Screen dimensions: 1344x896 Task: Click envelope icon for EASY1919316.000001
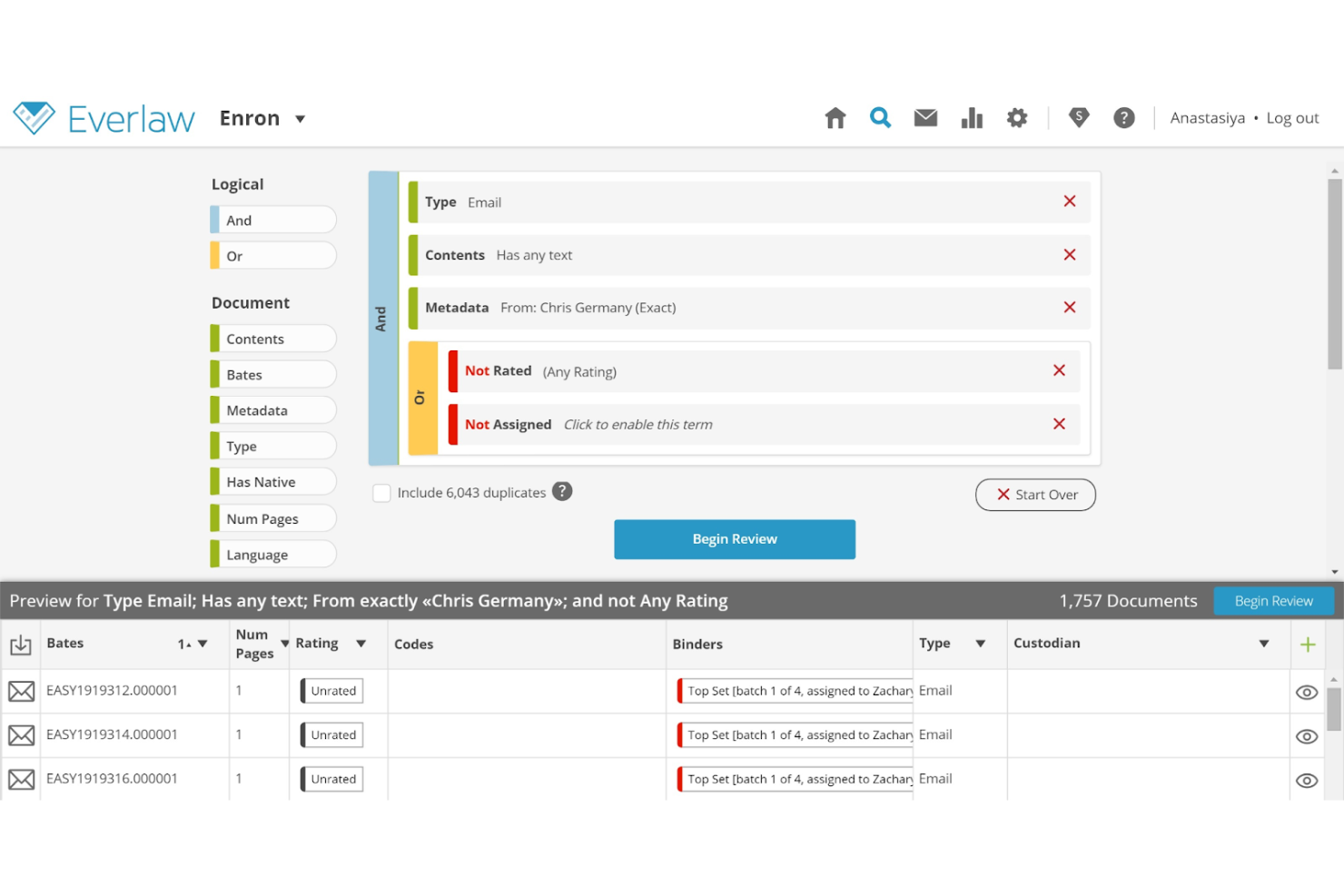point(22,780)
